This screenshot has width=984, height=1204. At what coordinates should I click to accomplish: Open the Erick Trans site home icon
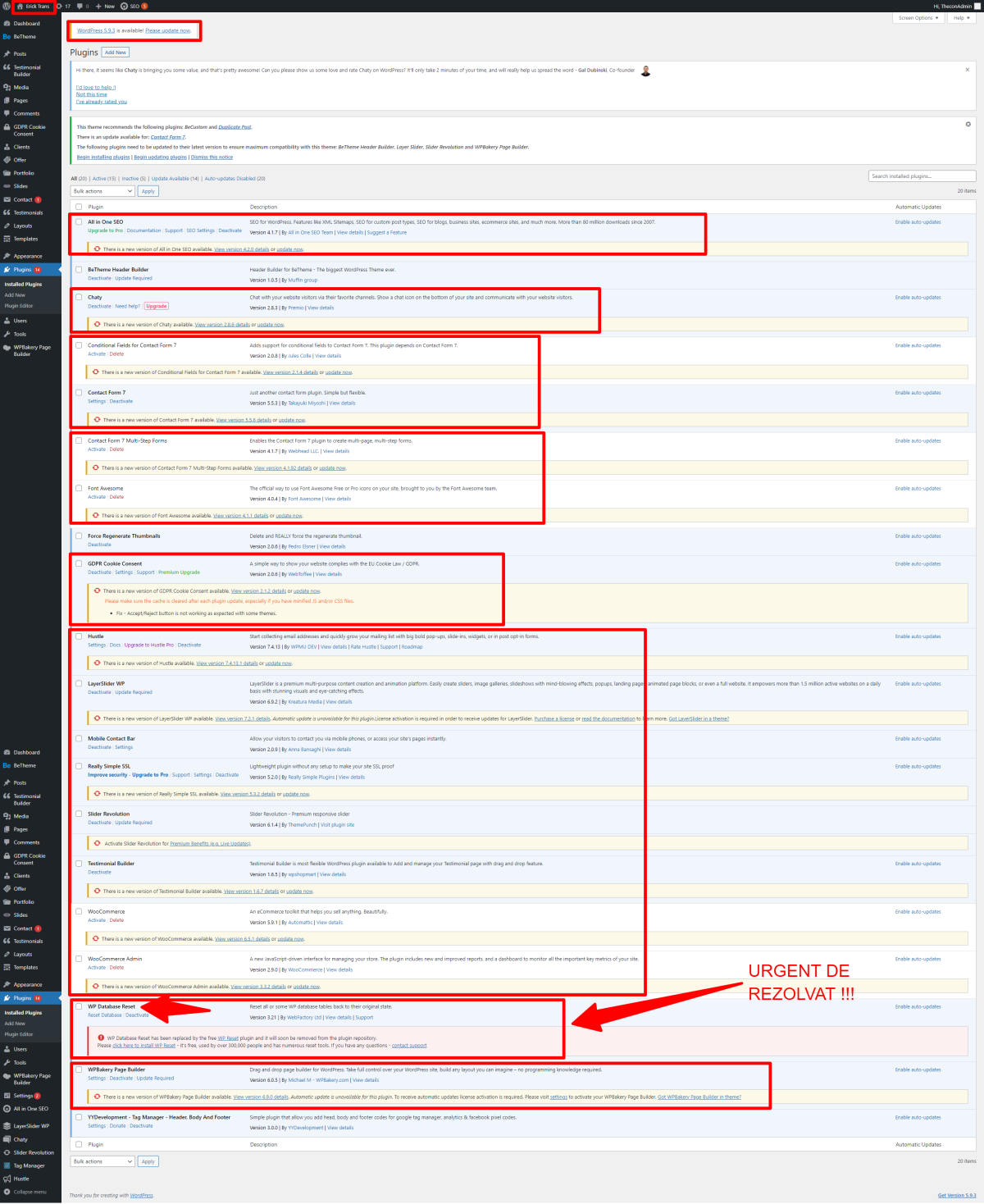(20, 6)
